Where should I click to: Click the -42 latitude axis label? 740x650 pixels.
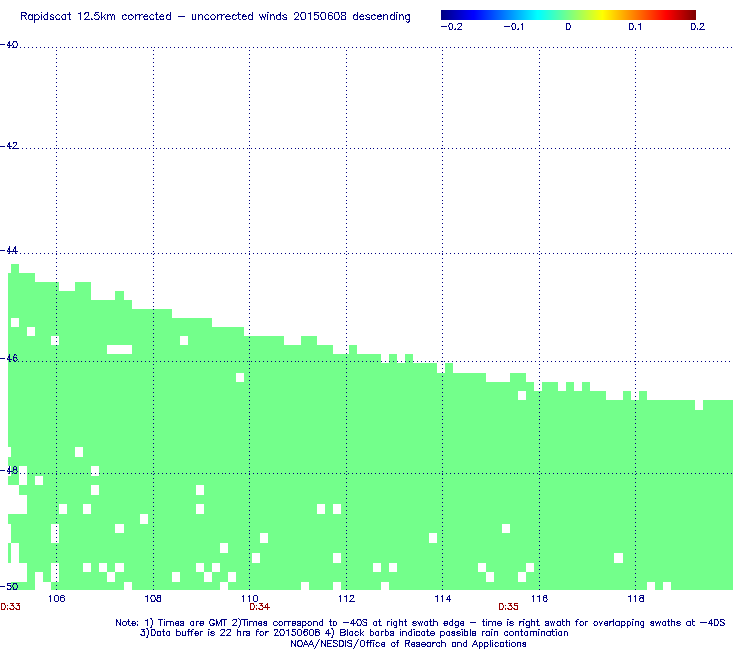pyautogui.click(x=9, y=146)
